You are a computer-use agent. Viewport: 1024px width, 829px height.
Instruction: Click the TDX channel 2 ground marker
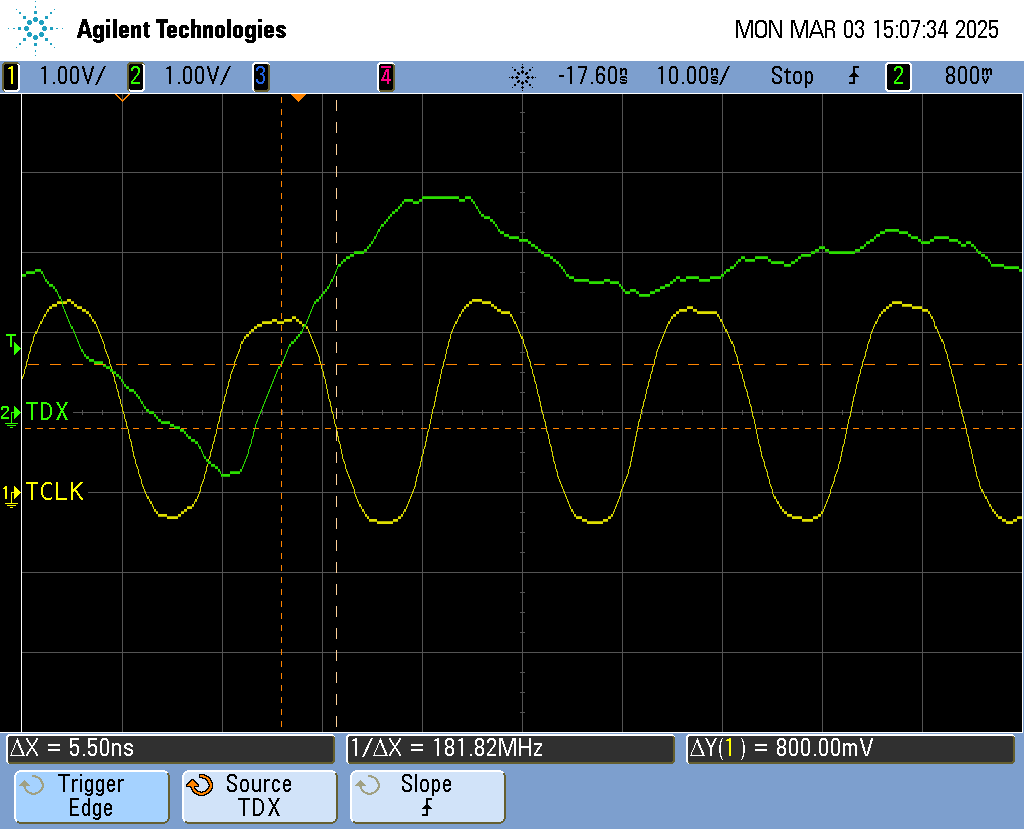[11, 413]
